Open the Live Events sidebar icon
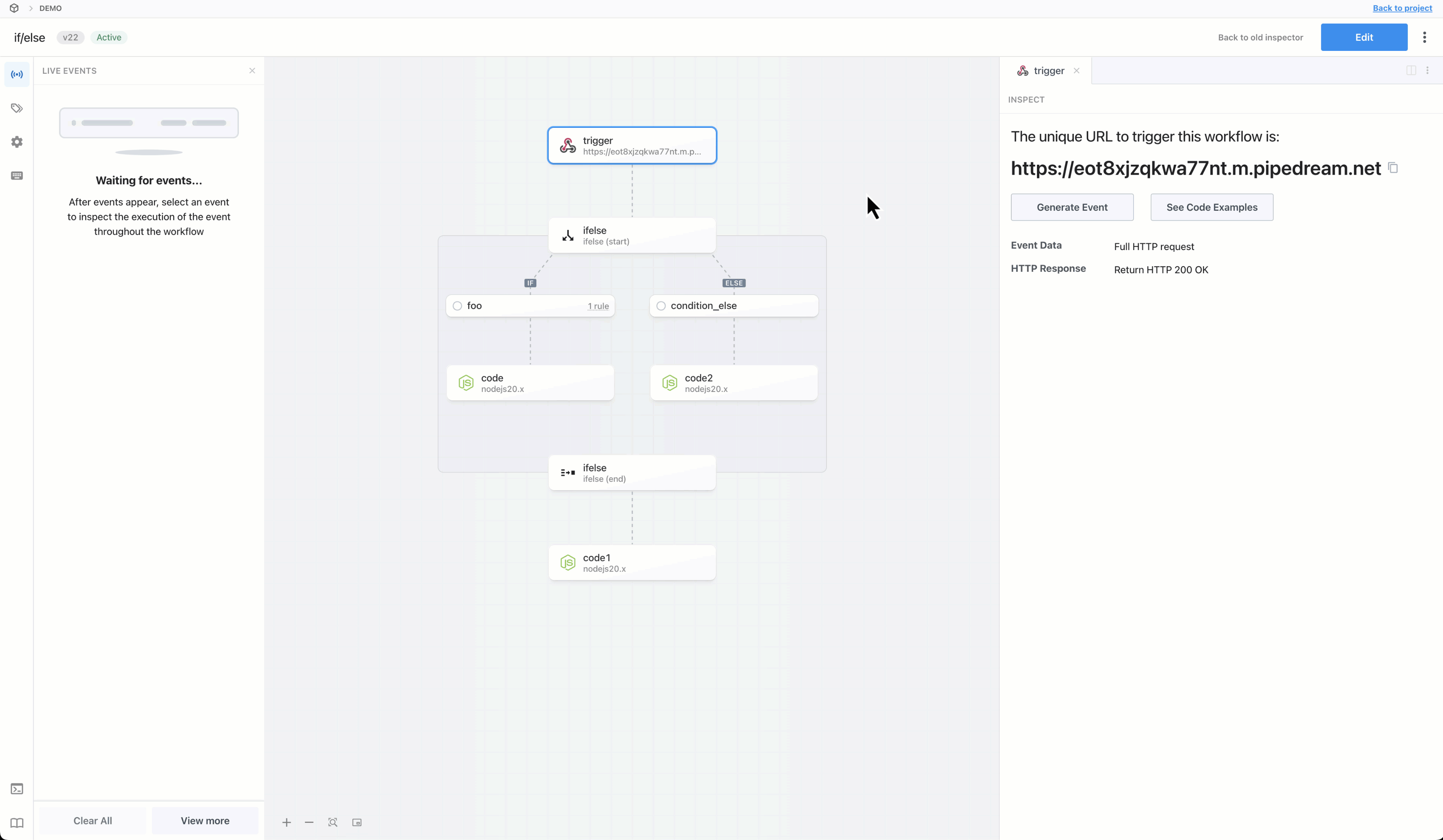Screen dimensions: 1443x840 (x=16, y=75)
